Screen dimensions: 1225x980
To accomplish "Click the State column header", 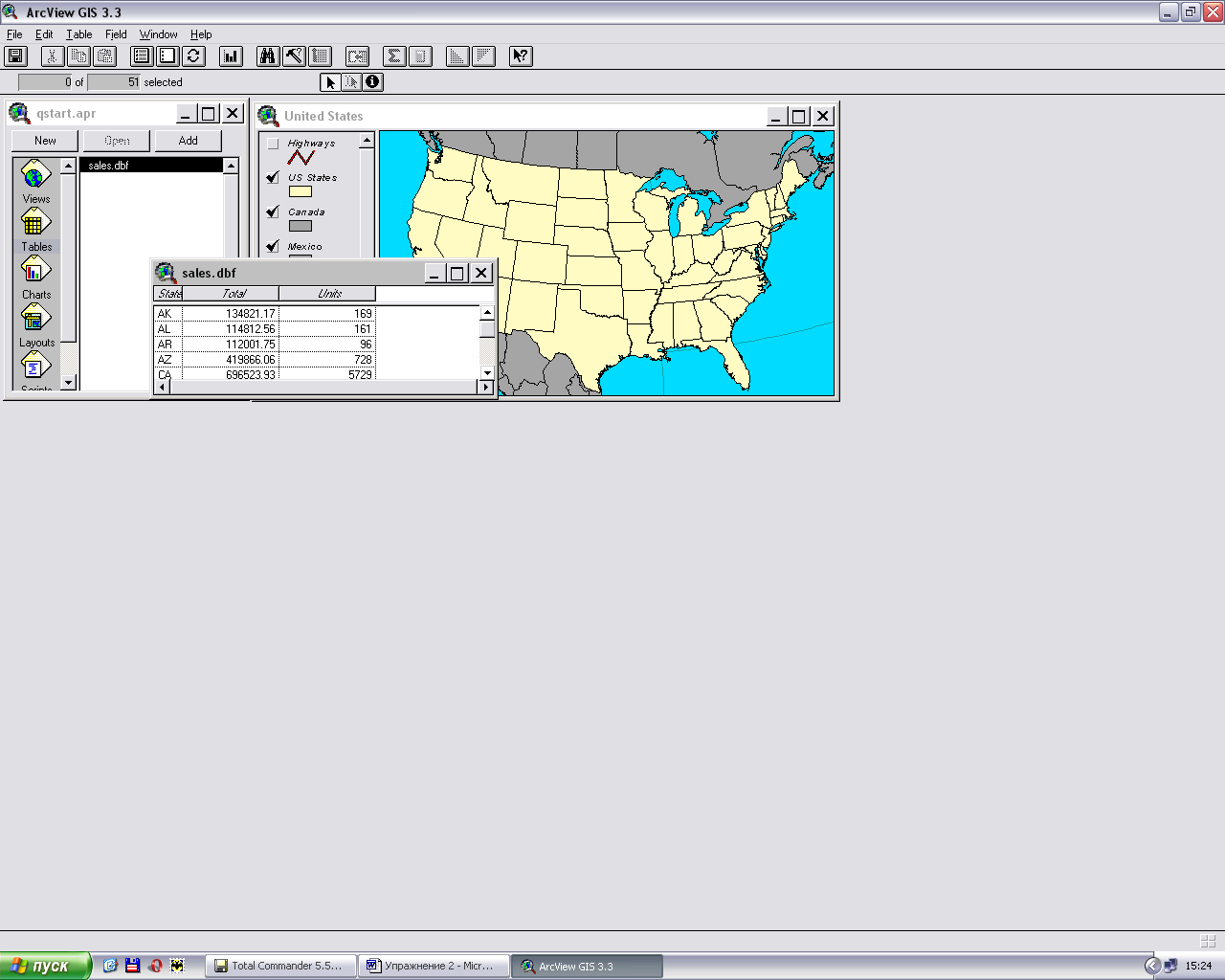I will point(168,294).
